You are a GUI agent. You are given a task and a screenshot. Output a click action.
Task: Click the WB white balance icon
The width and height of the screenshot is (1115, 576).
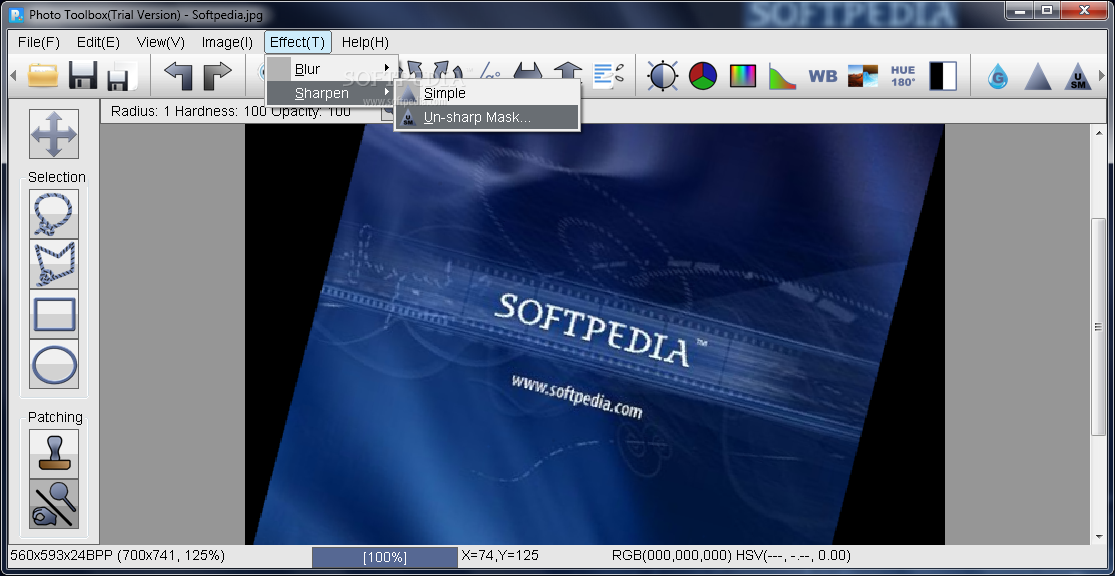[823, 75]
